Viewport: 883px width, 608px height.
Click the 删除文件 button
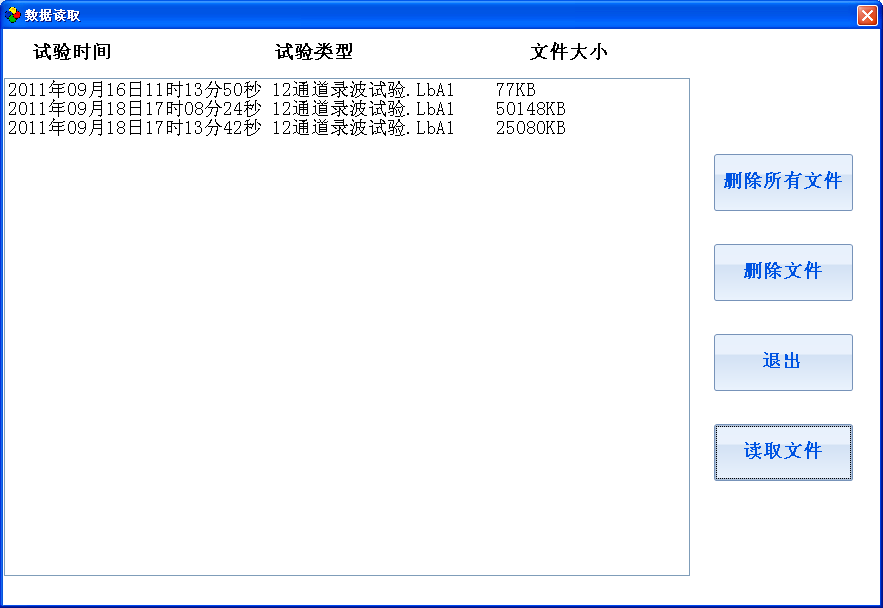click(783, 272)
